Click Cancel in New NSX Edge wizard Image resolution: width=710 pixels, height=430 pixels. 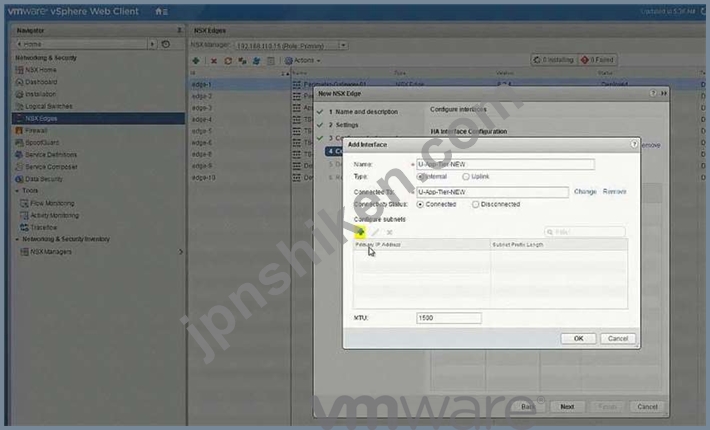[647, 407]
